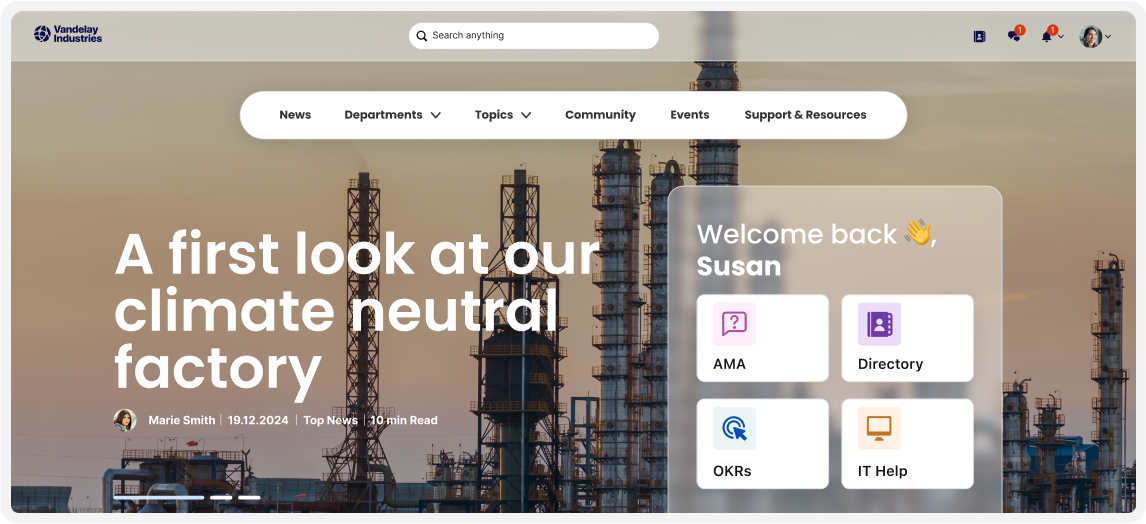
Task: Expand the notifications dropdown chevron
Action: click(x=1061, y=37)
